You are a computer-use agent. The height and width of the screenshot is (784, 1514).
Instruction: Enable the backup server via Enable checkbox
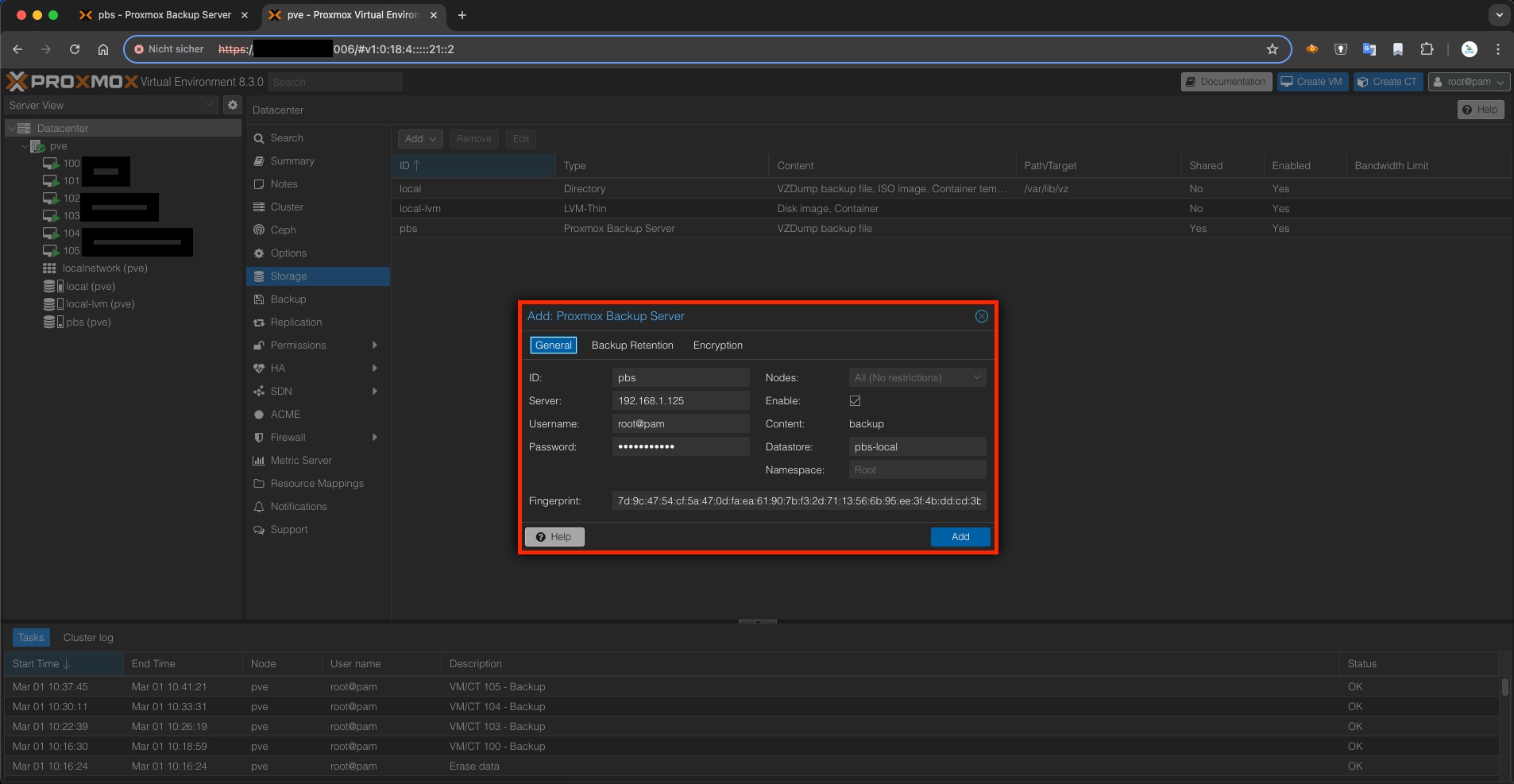coord(855,400)
